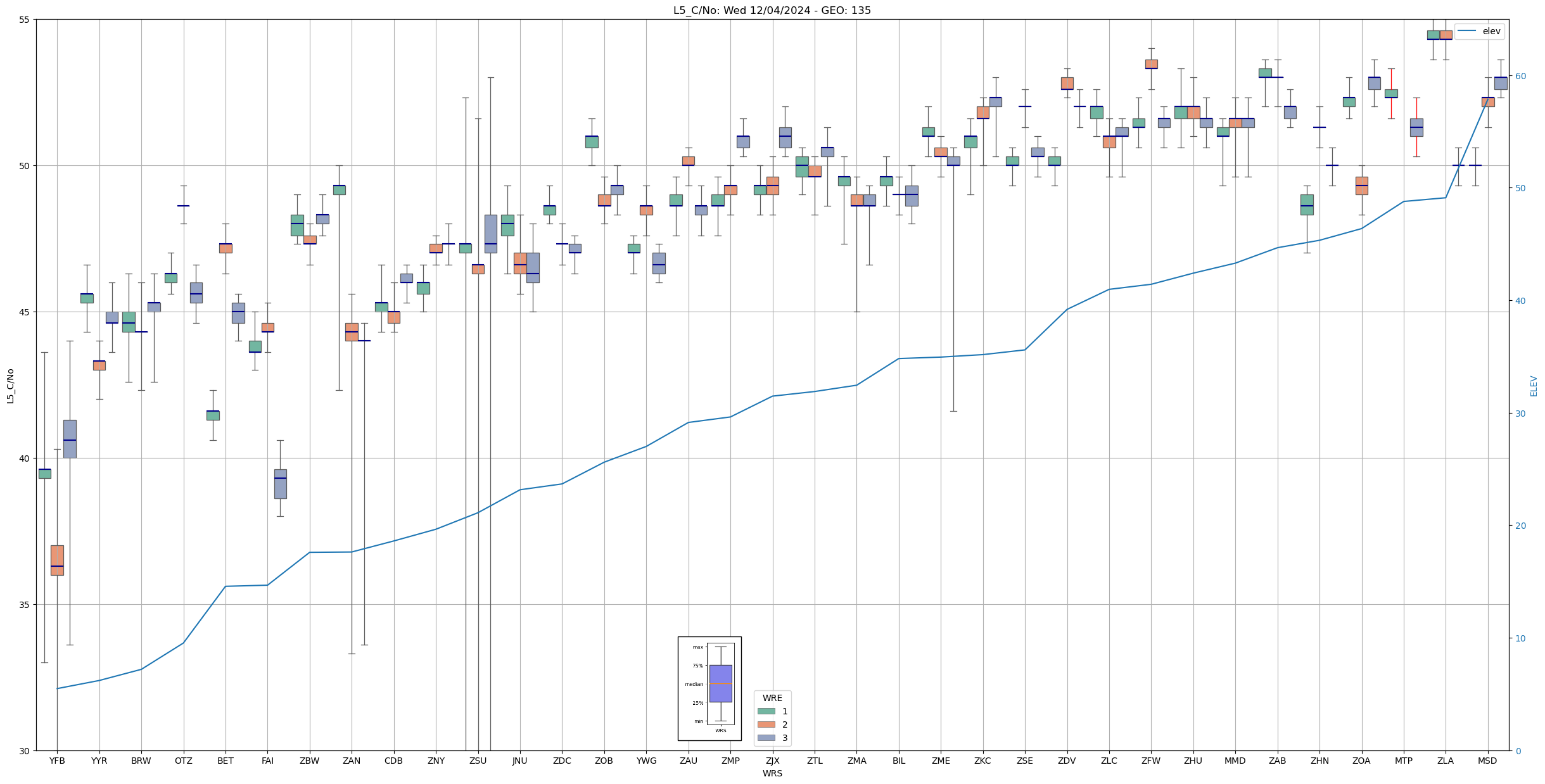Click the green WRE 1 legend swatch
This screenshot has width=1545, height=784.
[x=766, y=711]
